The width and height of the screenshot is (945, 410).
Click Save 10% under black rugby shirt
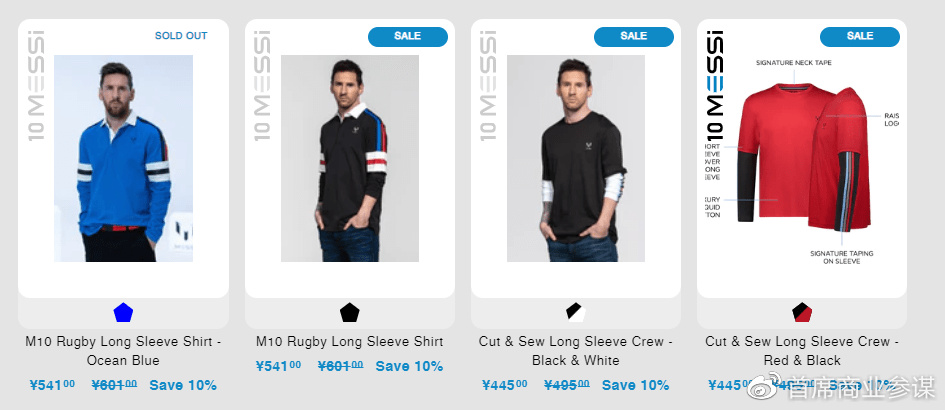[409, 366]
